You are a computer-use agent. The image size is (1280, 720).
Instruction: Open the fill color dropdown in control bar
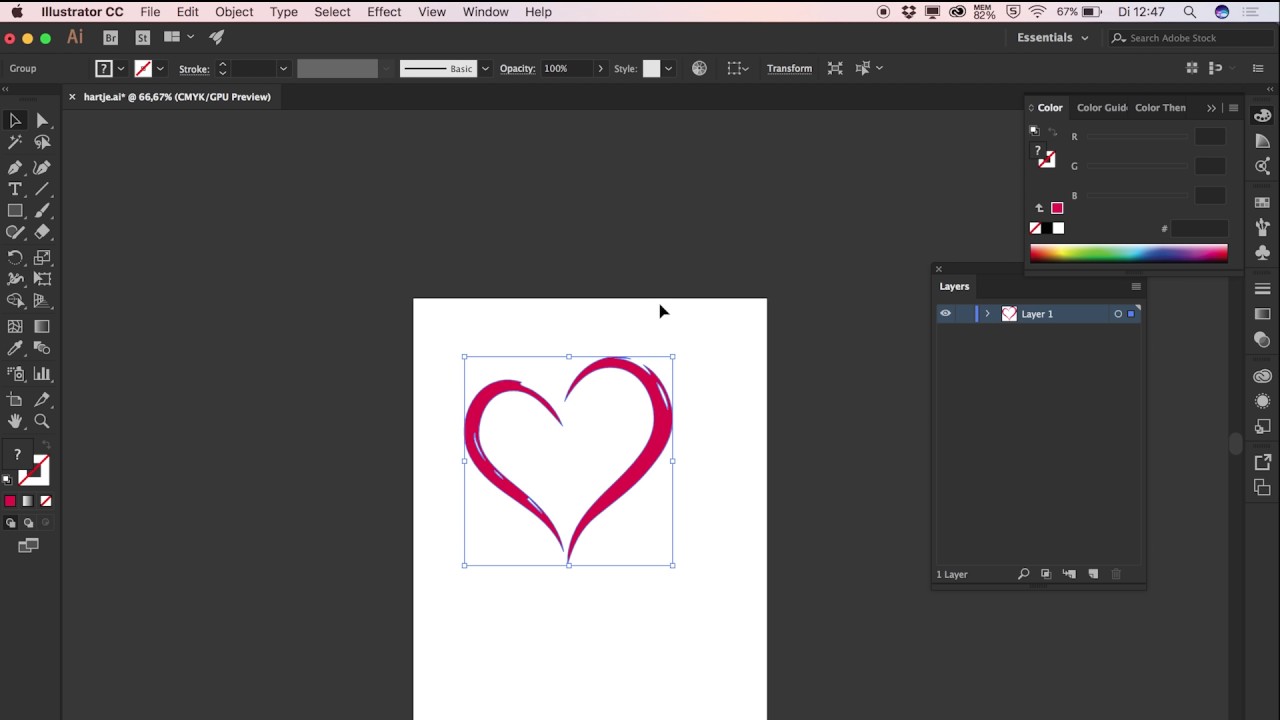coord(121,68)
